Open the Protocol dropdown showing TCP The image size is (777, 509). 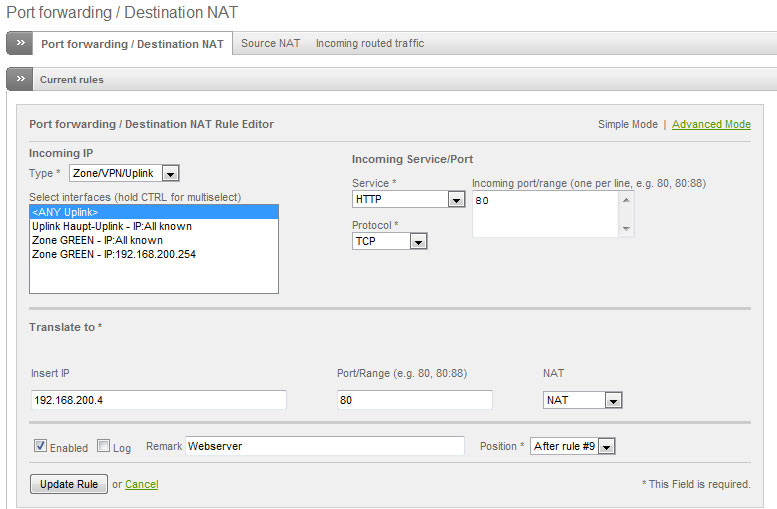point(418,241)
